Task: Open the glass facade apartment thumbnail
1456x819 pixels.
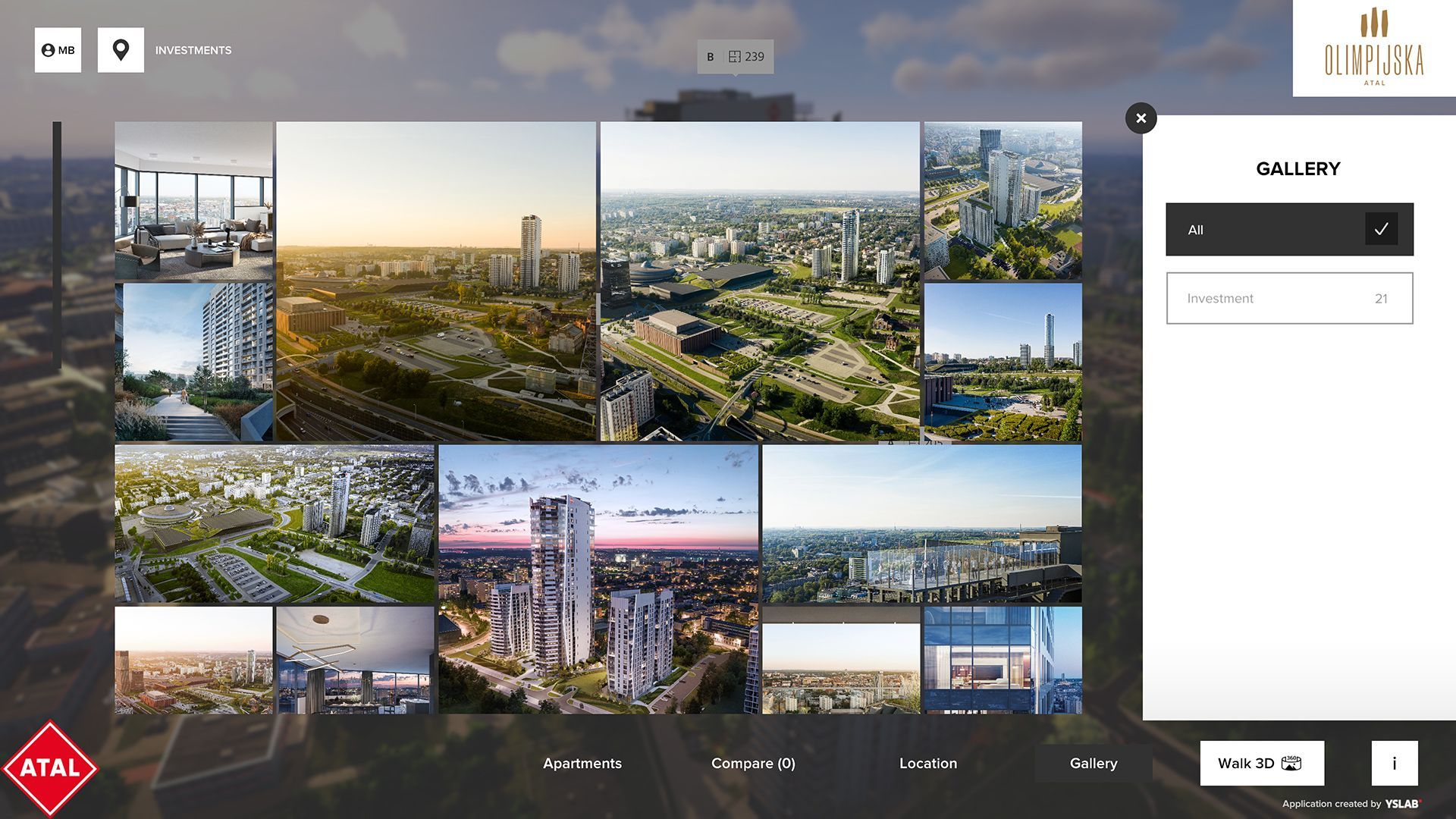Action: 1003,660
